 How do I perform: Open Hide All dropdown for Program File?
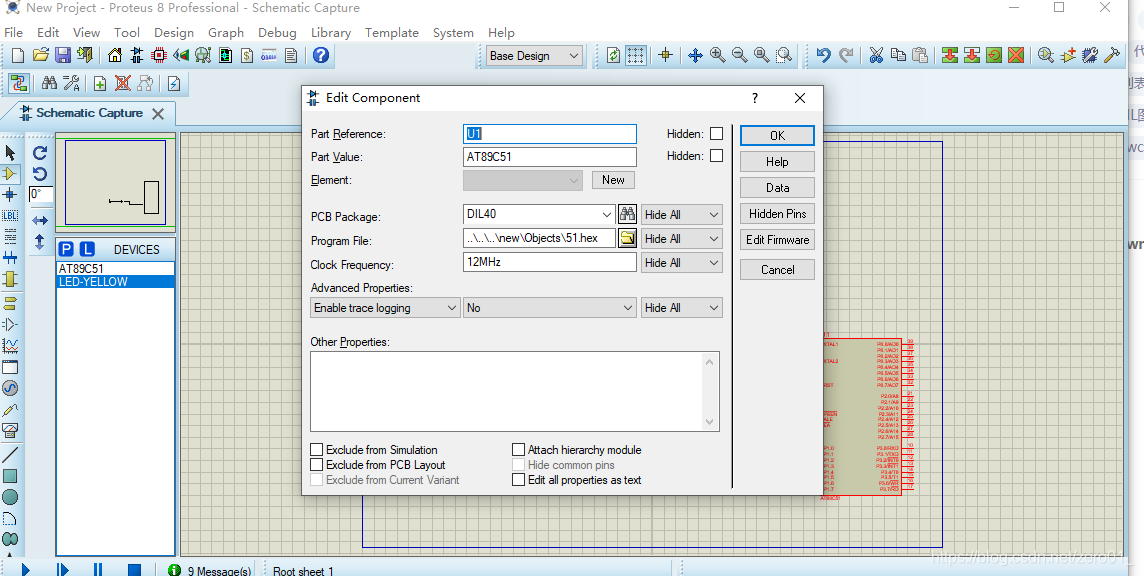[681, 239]
